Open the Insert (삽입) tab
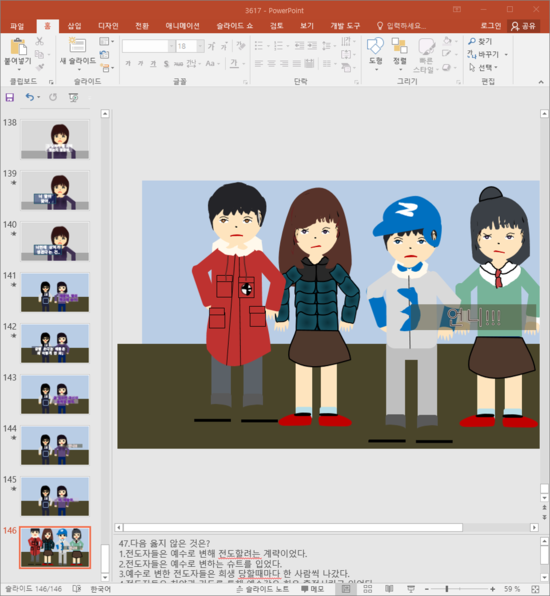550x596 pixels. pos(74,26)
